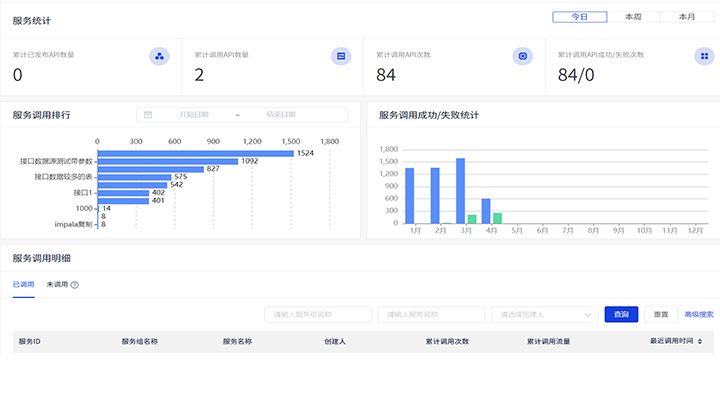Screen dimensions: 720x404
Task: Click the help icon beside 未调用
Action: click(x=75, y=285)
